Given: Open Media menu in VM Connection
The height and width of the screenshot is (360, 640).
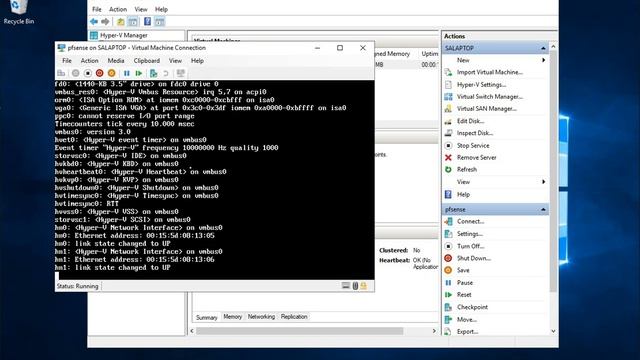Looking at the screenshot, I should 116,61.
